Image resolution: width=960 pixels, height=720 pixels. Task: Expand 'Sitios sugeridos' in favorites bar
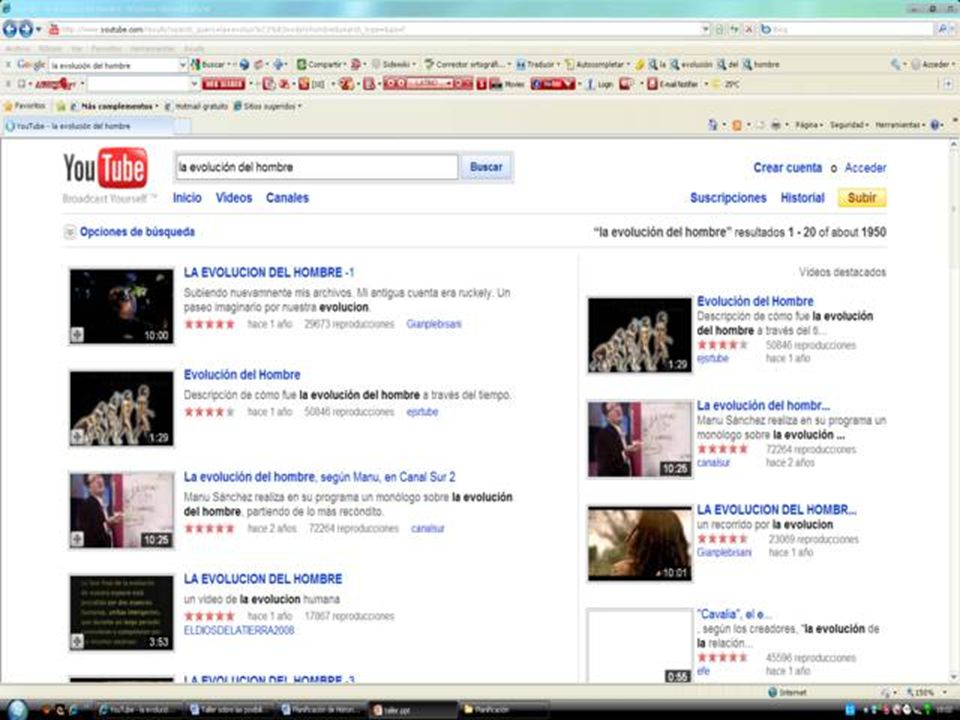point(268,106)
